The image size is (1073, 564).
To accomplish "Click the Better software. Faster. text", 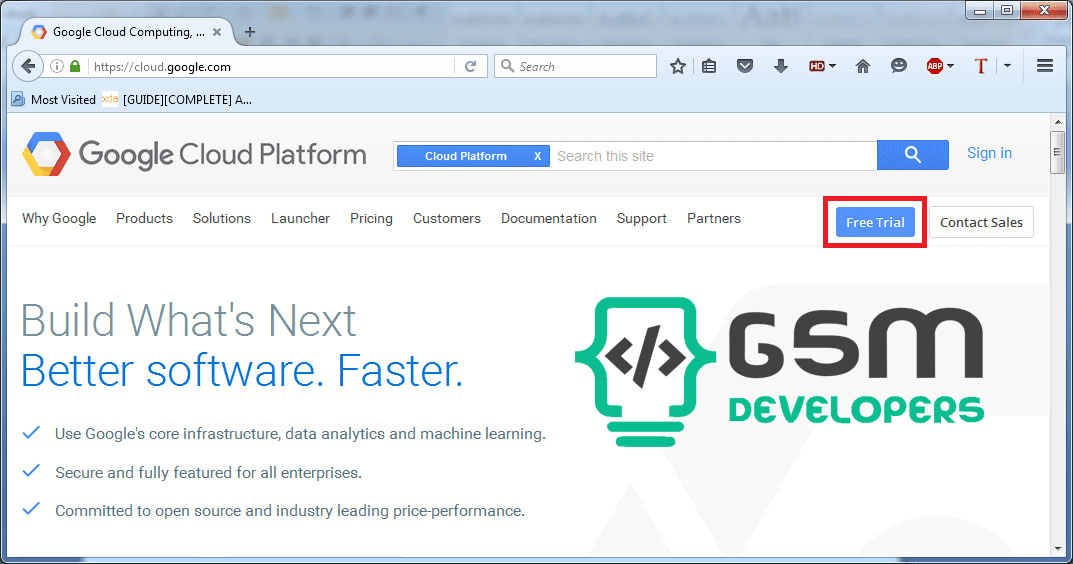I will coord(242,371).
